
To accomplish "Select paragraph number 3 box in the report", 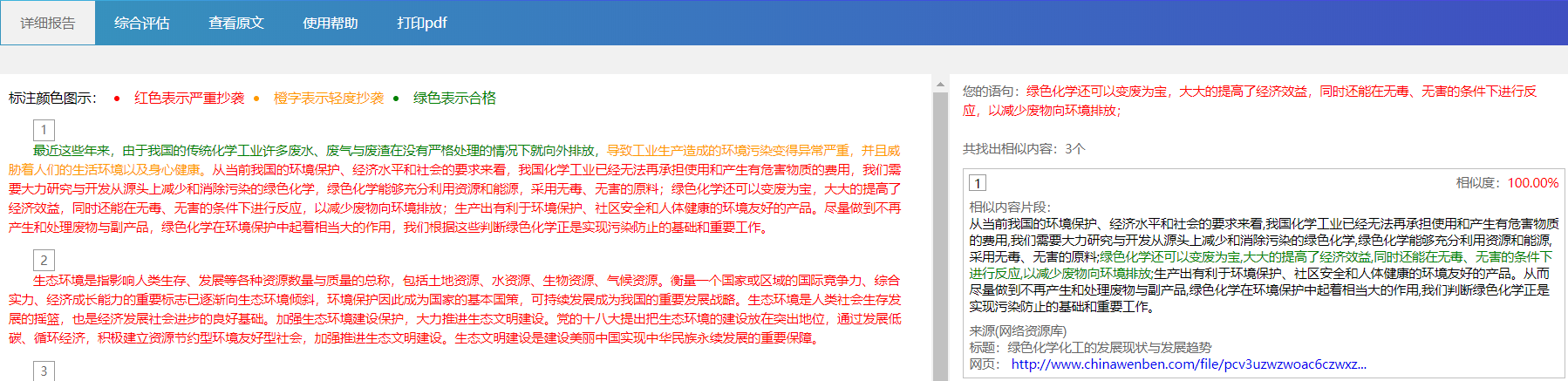I will coord(44,371).
